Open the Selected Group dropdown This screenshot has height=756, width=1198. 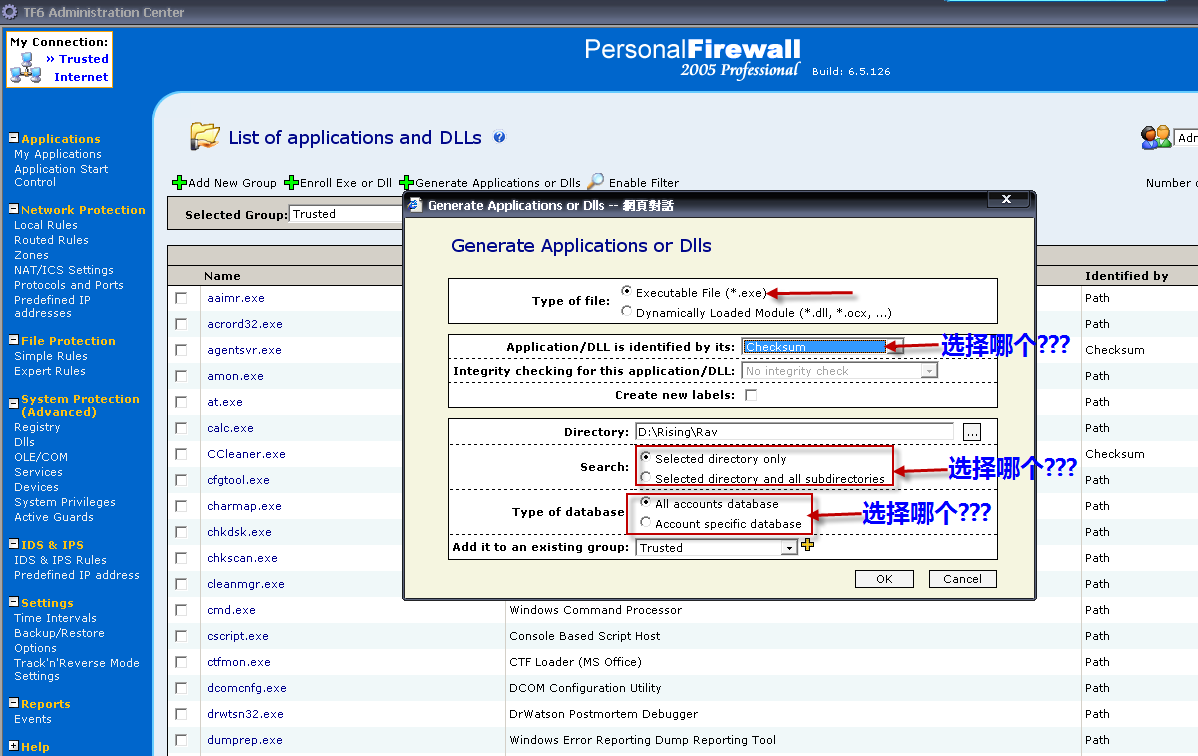[345, 214]
